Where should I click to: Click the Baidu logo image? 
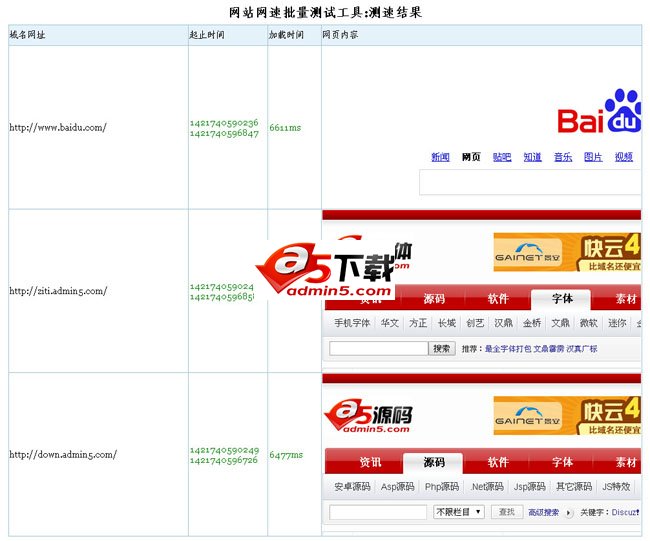[599, 111]
